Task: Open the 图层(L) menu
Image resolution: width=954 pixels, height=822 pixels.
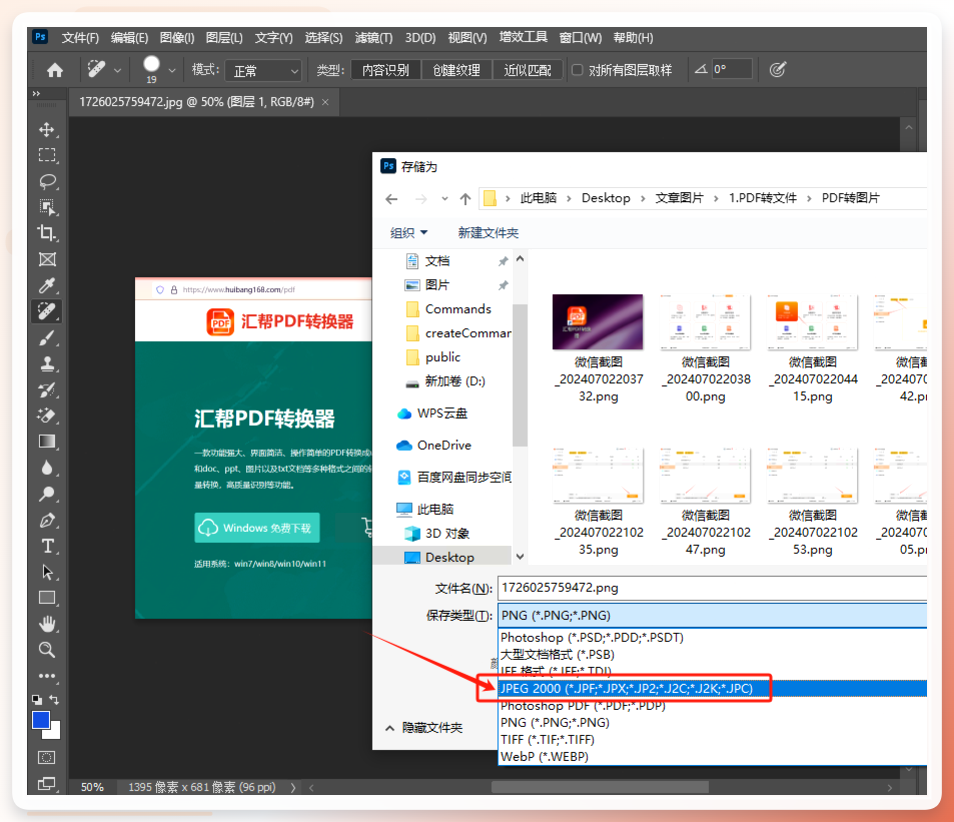Action: coord(224,38)
